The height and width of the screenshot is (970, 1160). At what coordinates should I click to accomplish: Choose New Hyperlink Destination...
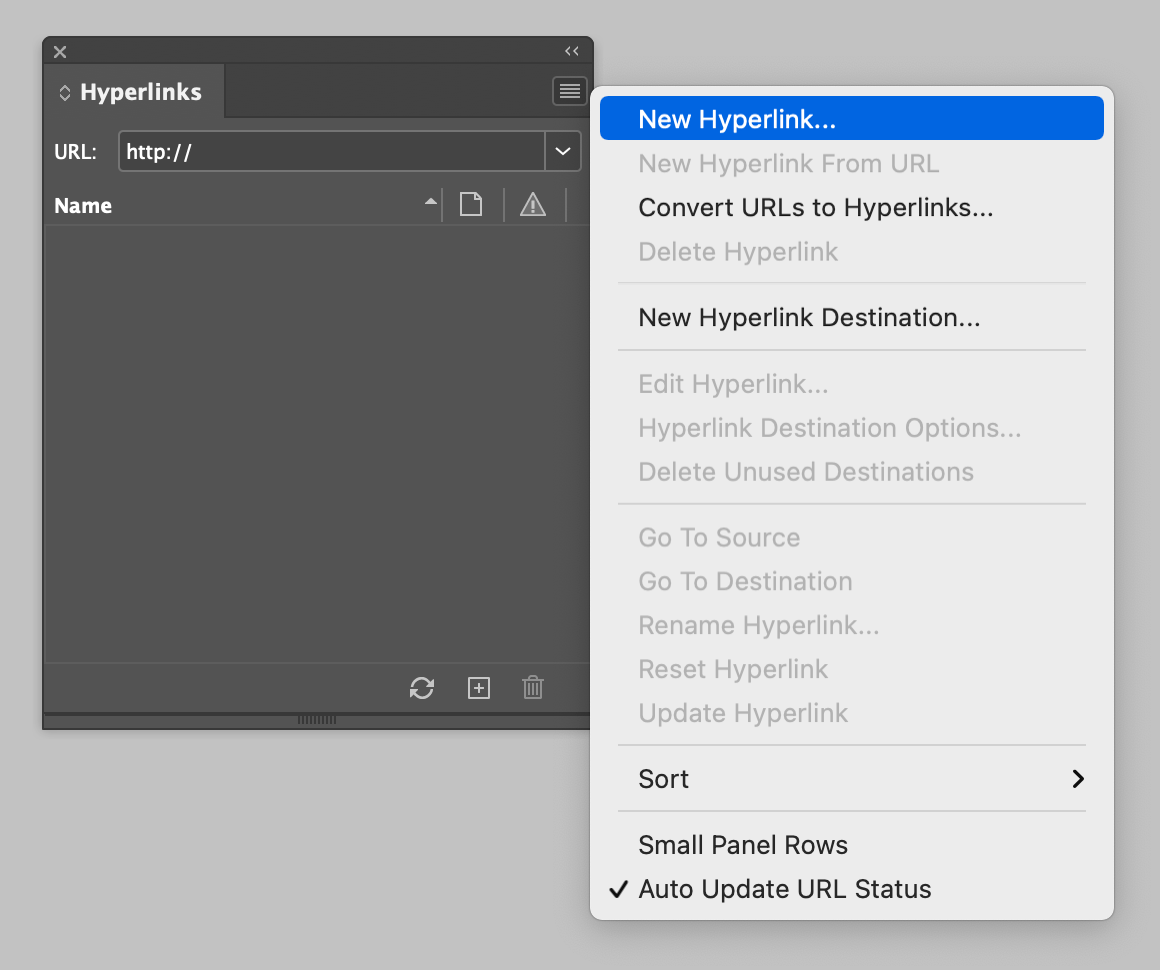click(x=852, y=317)
